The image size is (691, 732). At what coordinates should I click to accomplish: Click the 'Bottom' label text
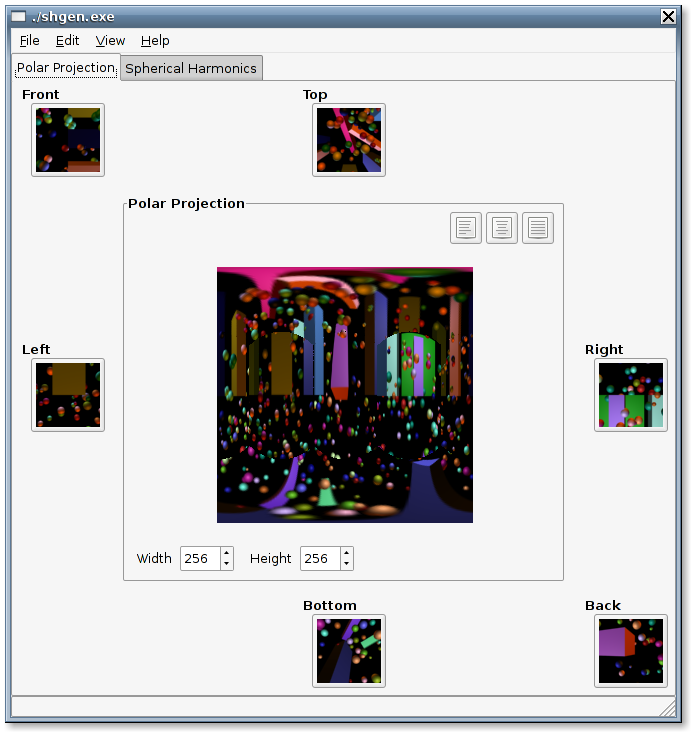(x=330, y=605)
